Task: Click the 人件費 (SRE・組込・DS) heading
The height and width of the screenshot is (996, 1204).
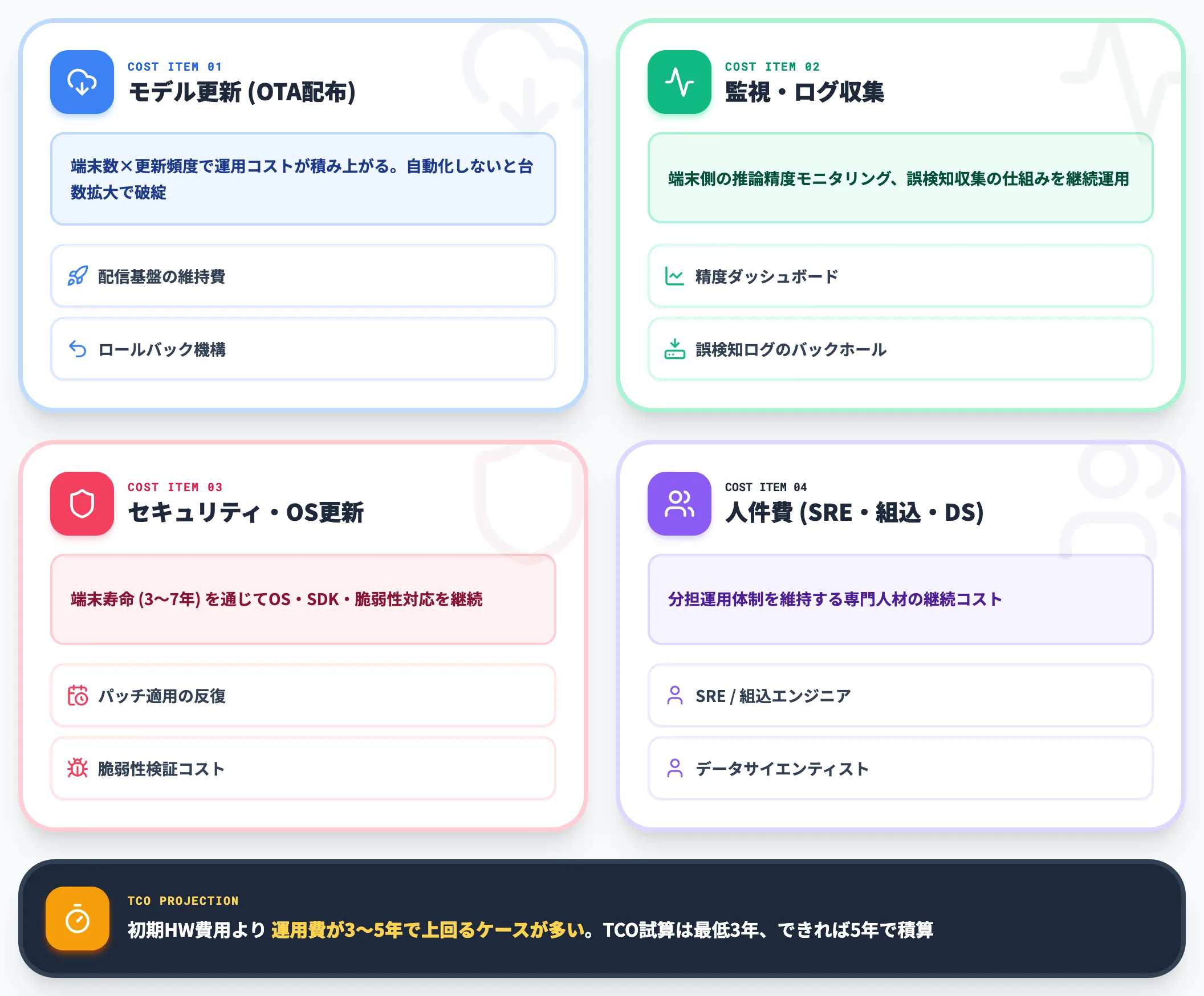Action: [x=855, y=512]
